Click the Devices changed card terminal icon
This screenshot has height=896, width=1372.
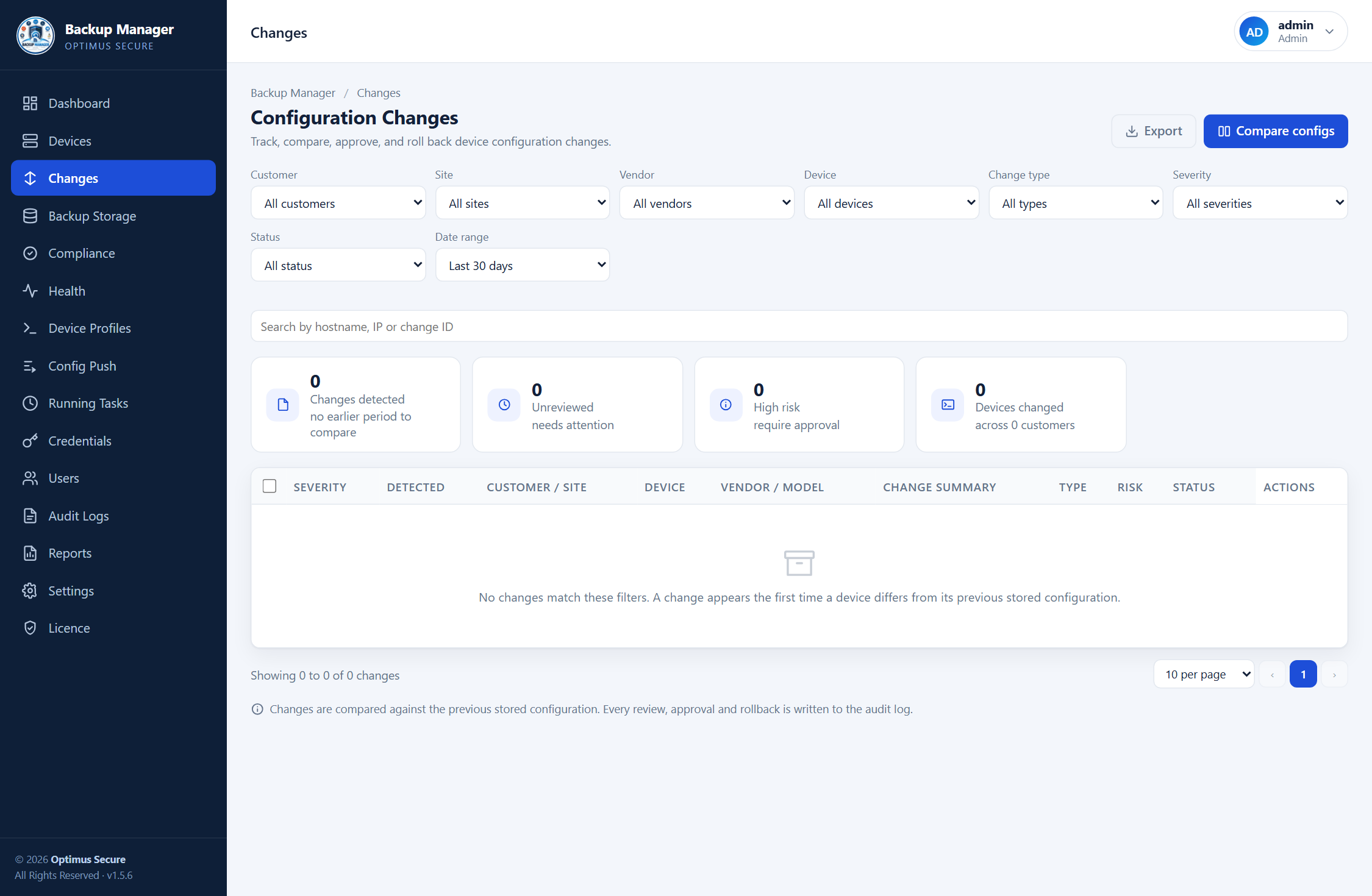click(x=948, y=405)
